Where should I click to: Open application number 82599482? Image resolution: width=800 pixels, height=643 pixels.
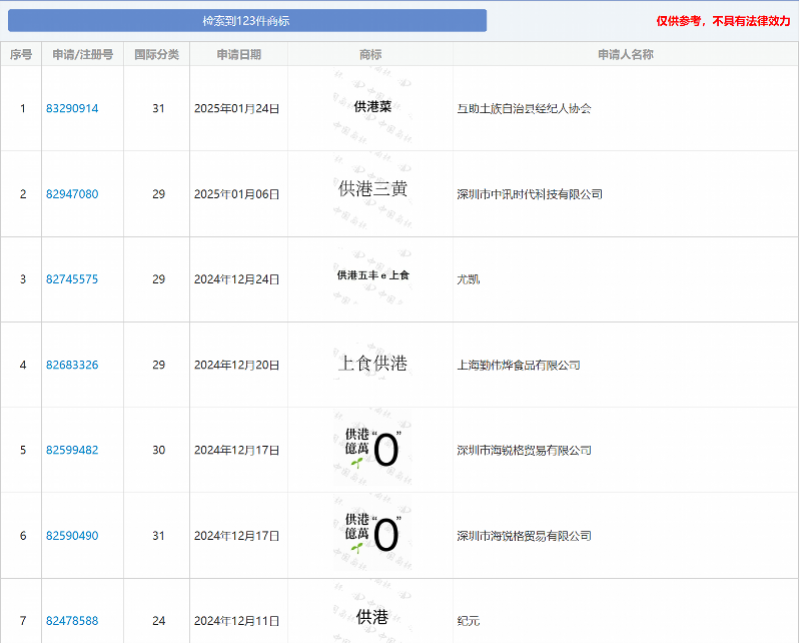(72, 450)
